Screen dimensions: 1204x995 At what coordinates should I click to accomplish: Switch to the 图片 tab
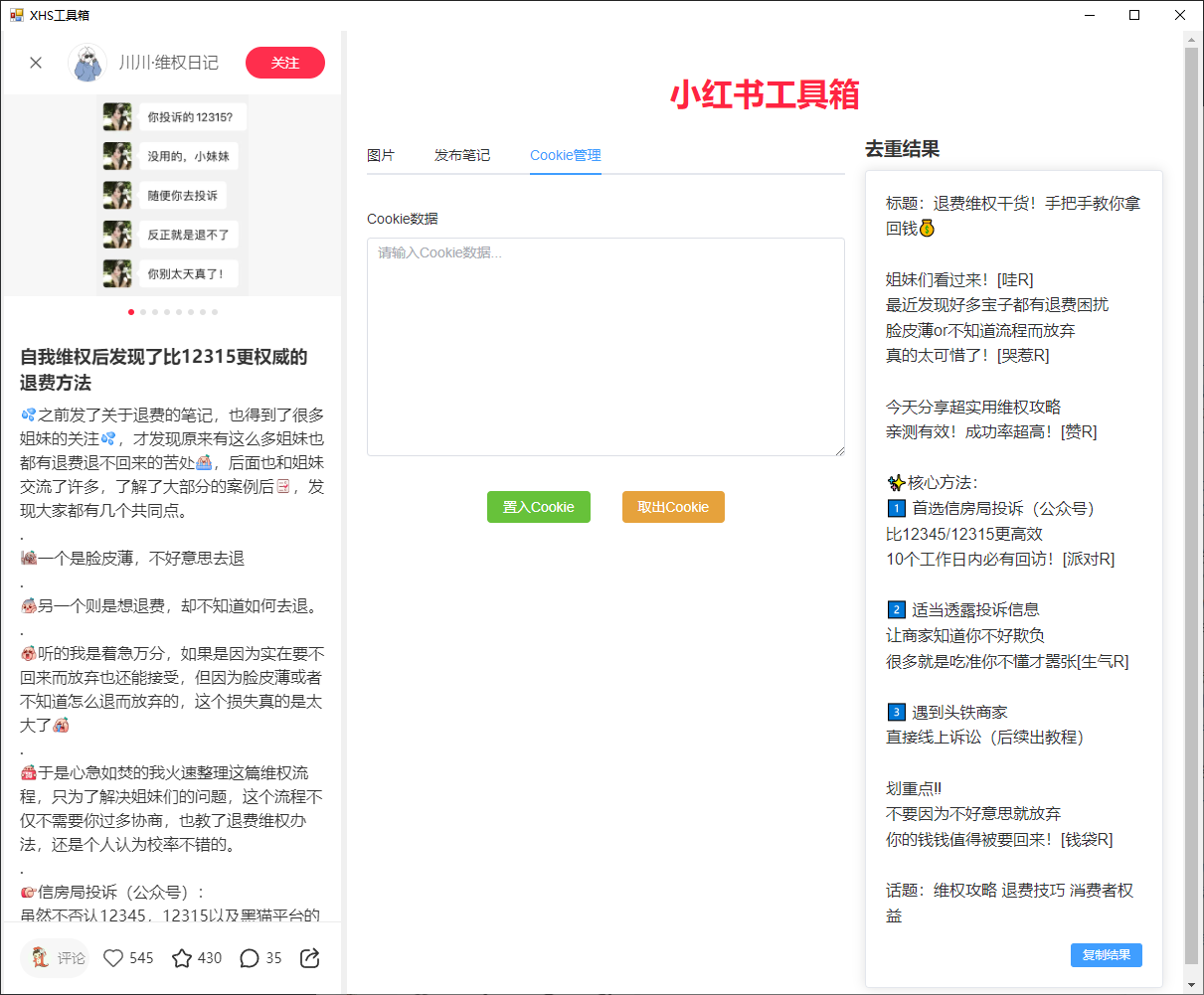(x=381, y=155)
